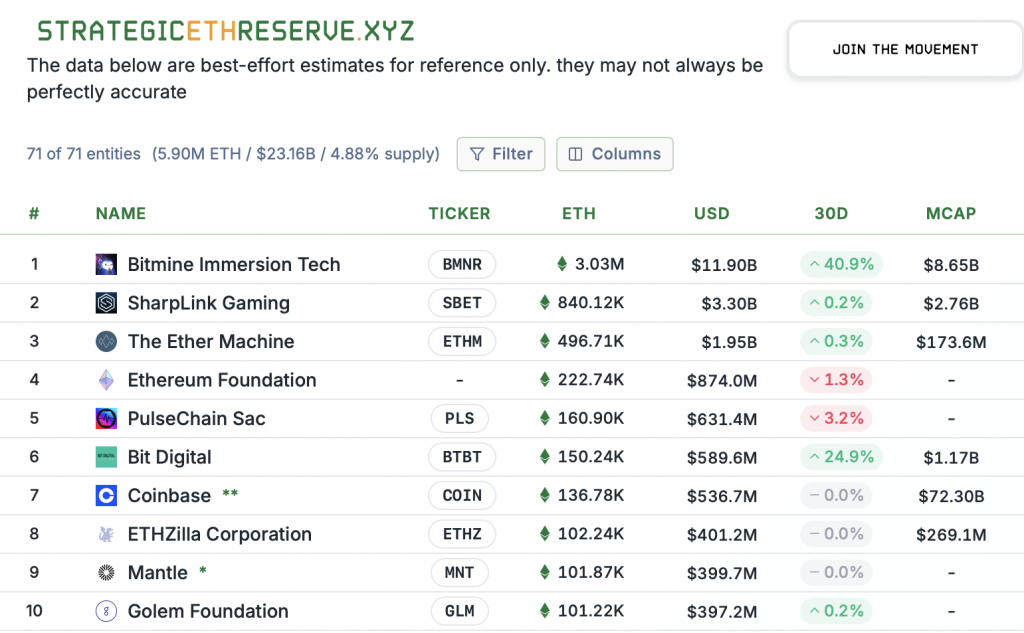1024x633 pixels.
Task: Sort table by 30D column header
Action: tap(831, 213)
